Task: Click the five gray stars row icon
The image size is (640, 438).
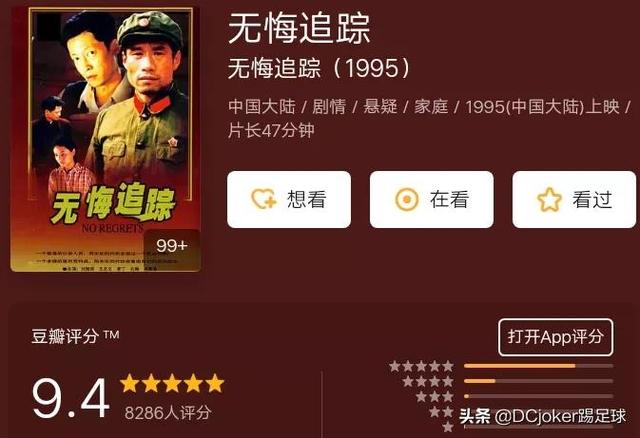Action: pos(422,366)
